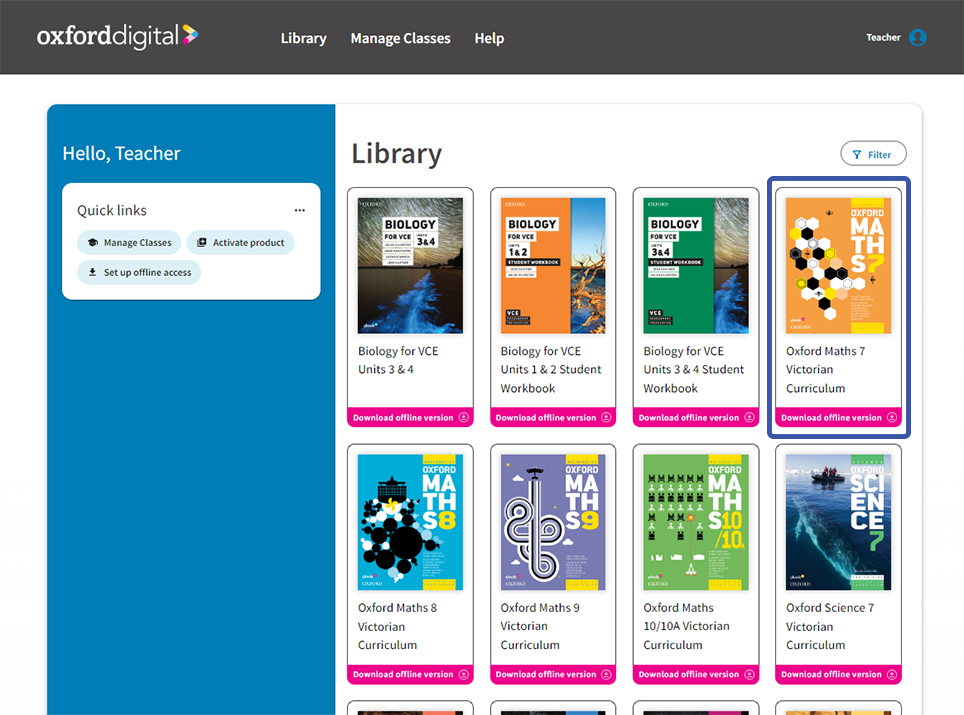Click title 'Biology for VCE Units 1 & 2 Student Workbook'
The width and height of the screenshot is (964, 715).
(551, 369)
